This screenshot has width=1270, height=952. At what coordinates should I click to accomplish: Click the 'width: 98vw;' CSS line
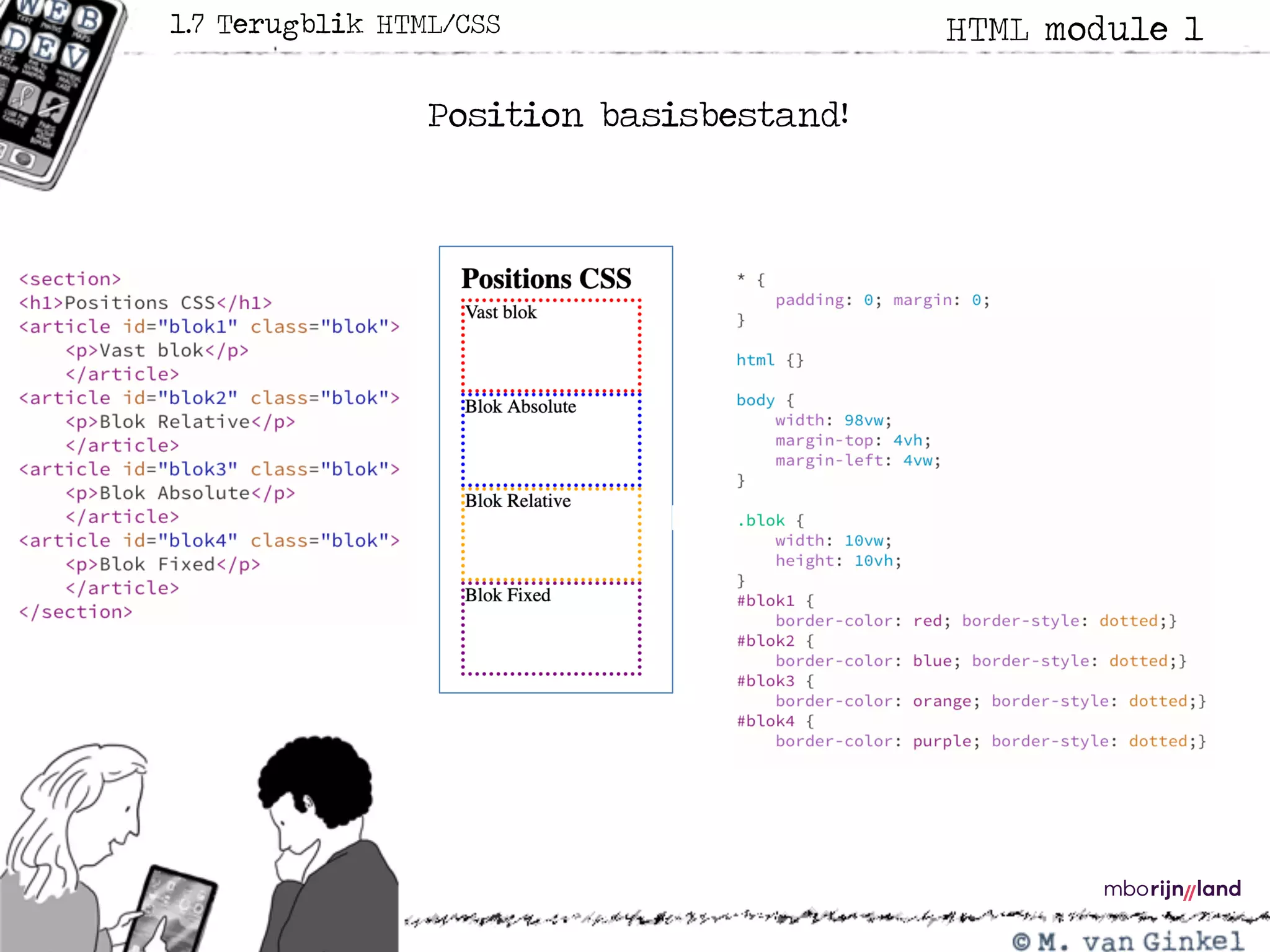833,420
